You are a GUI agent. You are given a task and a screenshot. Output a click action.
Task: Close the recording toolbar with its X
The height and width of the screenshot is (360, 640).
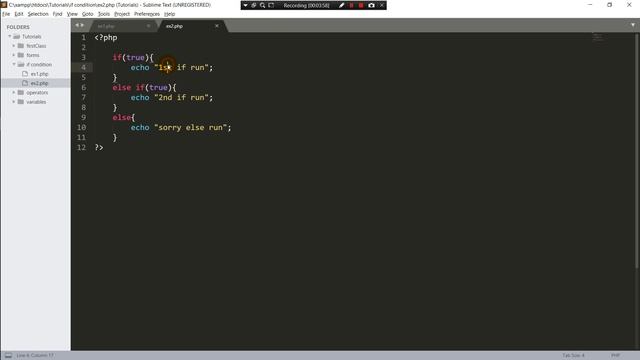tap(382, 5)
